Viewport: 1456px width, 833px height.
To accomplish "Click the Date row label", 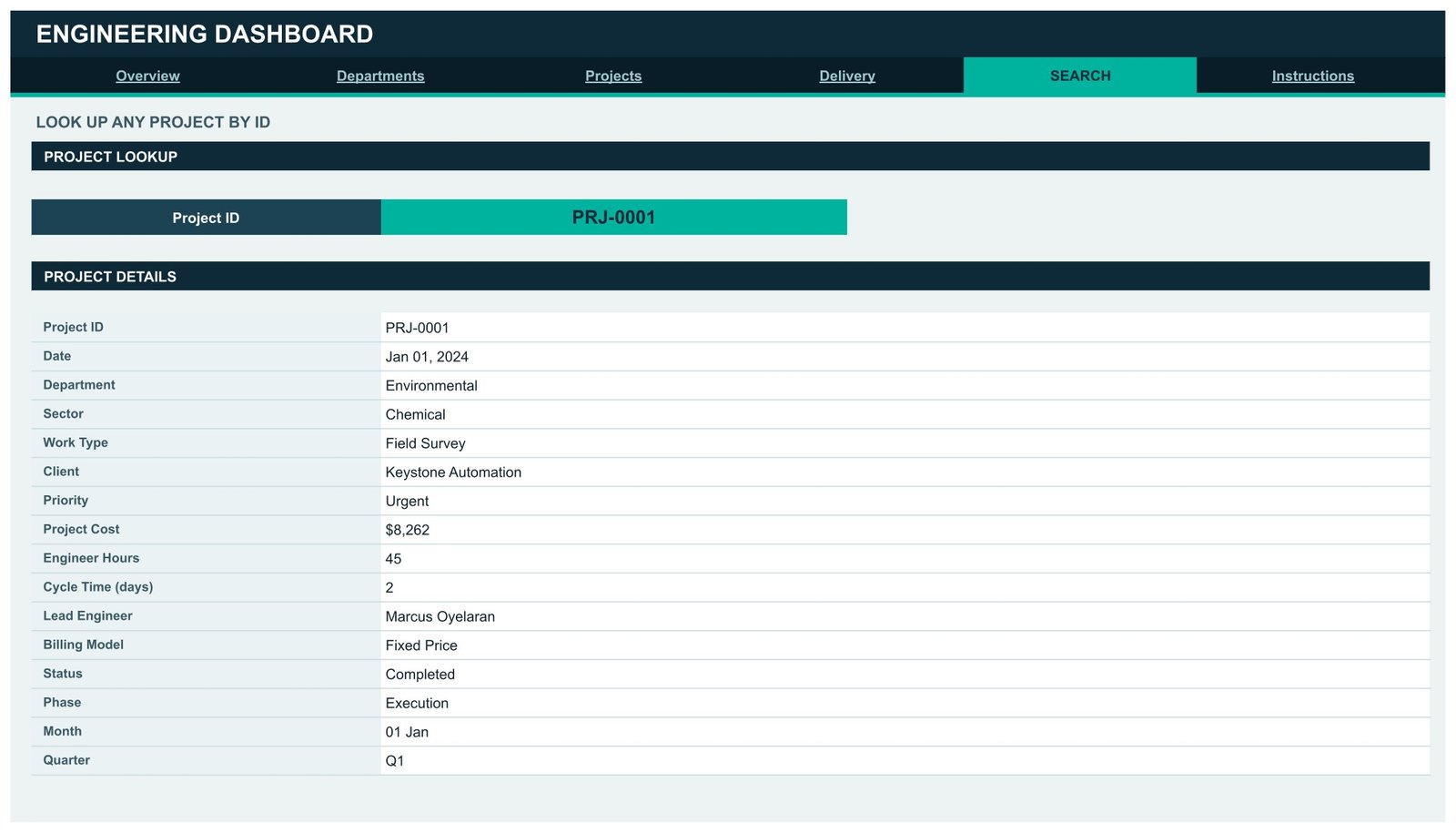I will [56, 356].
